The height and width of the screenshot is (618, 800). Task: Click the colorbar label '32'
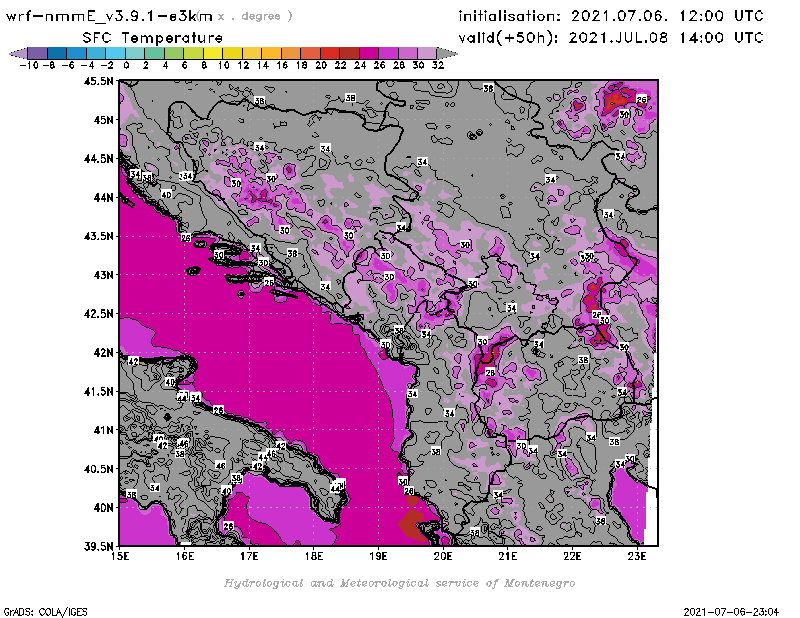(x=438, y=65)
